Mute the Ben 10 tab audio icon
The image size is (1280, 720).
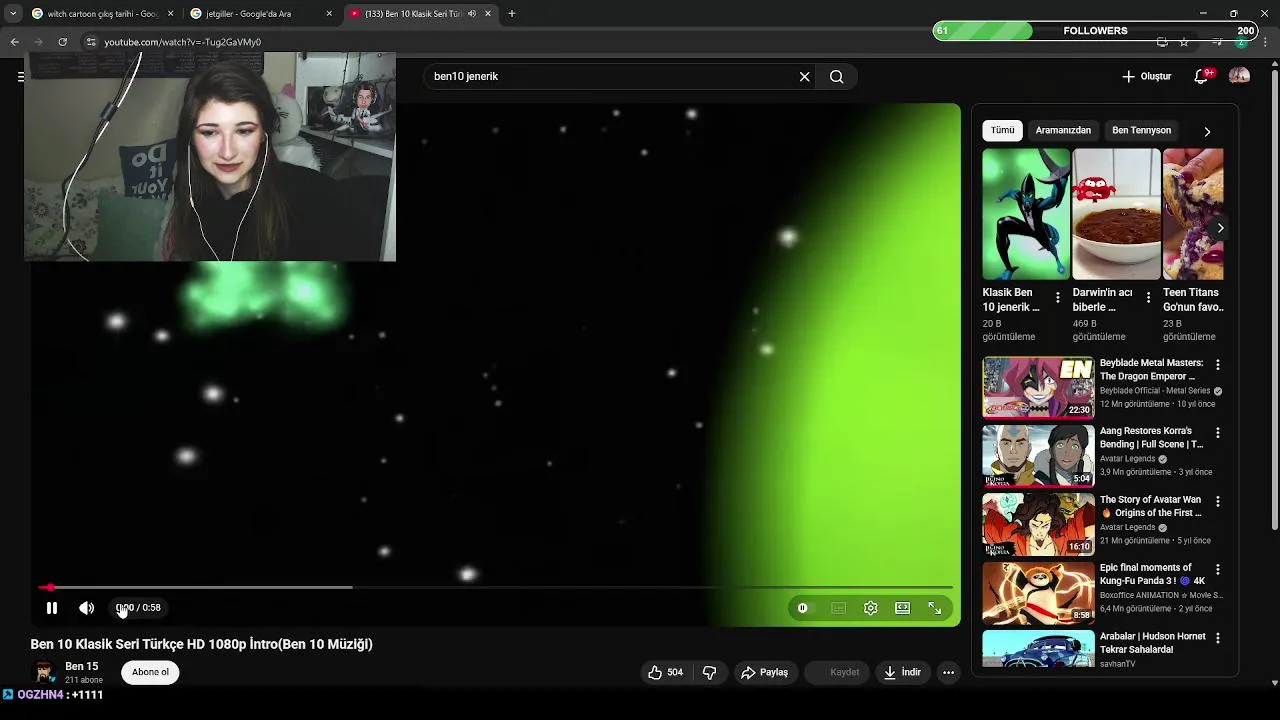pyautogui.click(x=471, y=14)
